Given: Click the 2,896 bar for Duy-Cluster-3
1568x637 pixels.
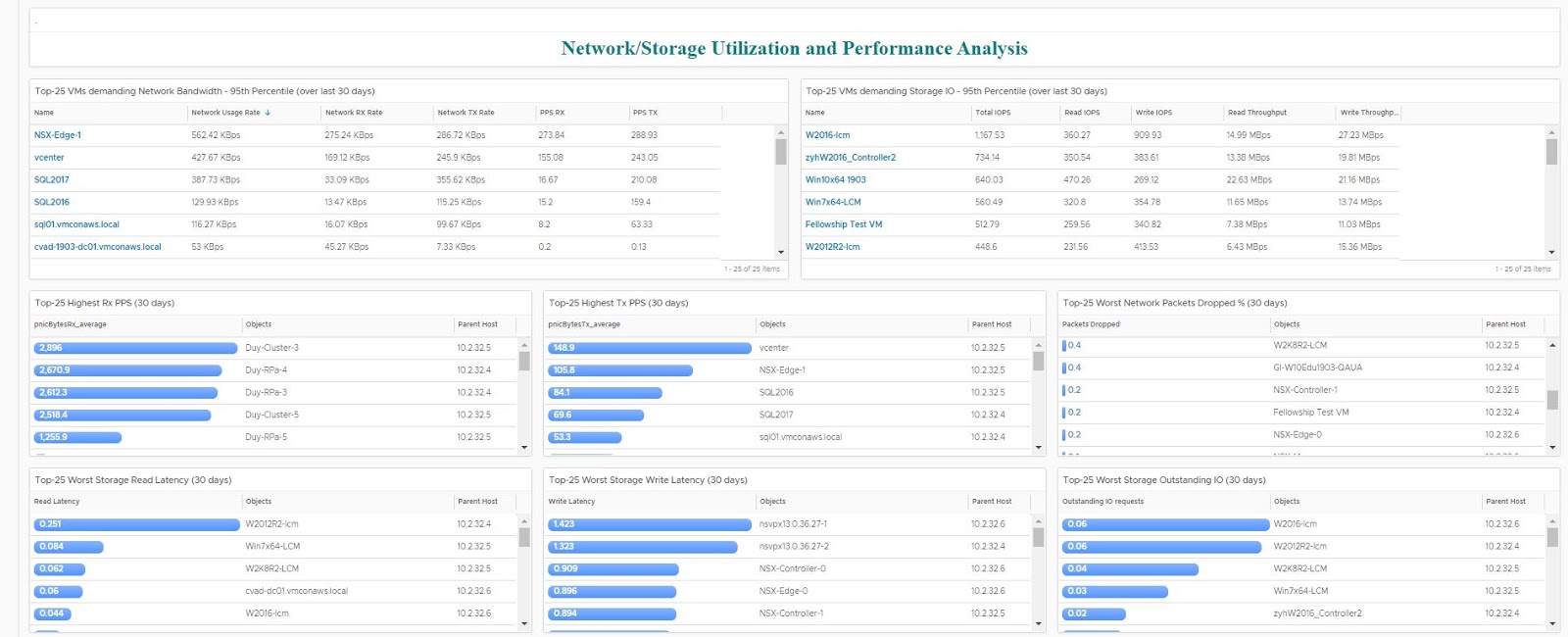Looking at the screenshot, I should [136, 348].
